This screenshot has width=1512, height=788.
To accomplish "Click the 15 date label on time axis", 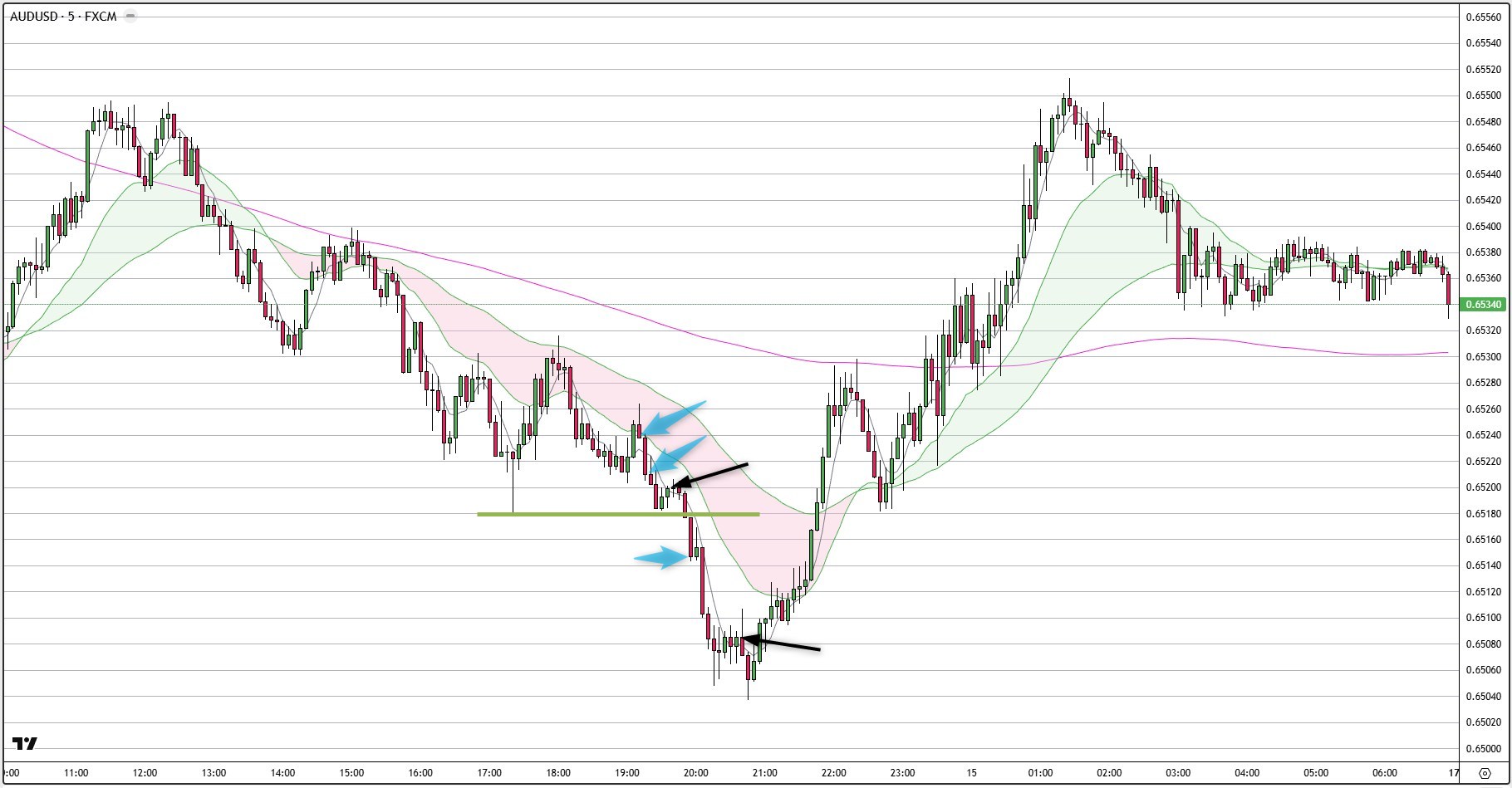I will pyautogui.click(x=971, y=773).
